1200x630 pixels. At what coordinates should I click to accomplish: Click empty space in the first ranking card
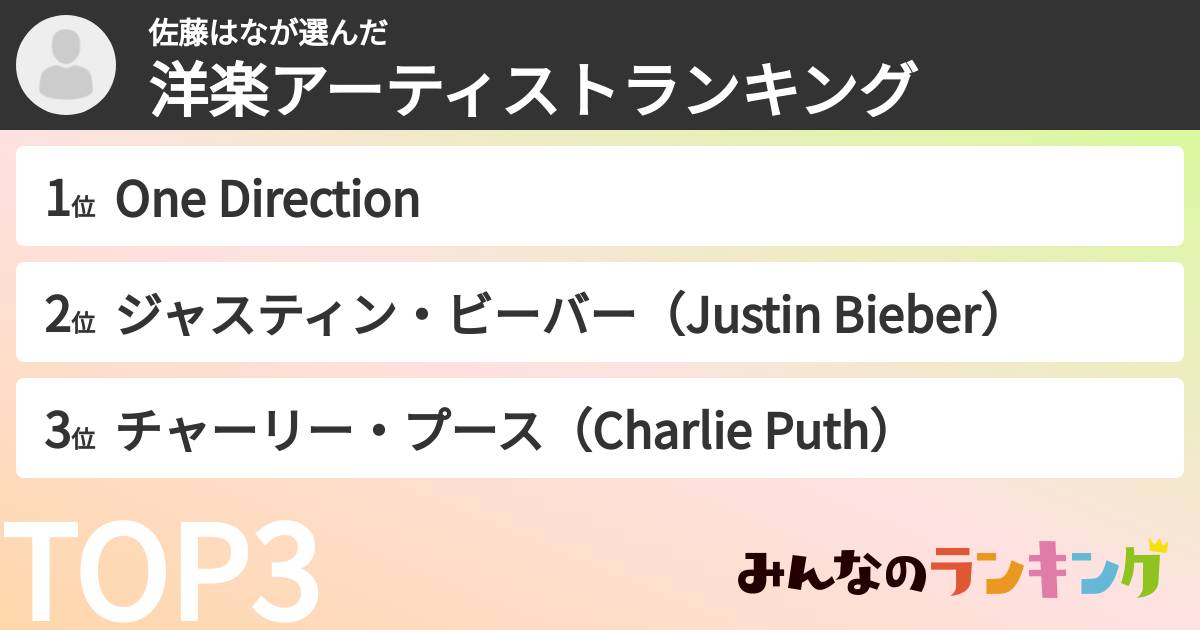[x=800, y=197]
